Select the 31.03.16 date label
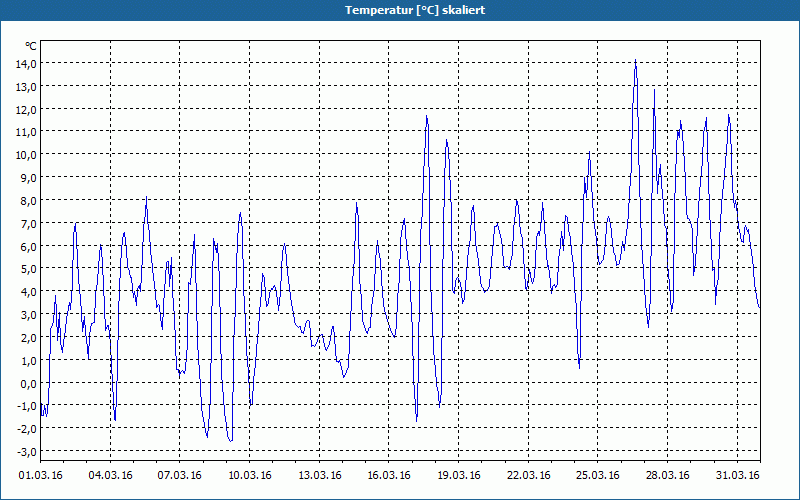This screenshot has height=500, width=800. [x=738, y=475]
